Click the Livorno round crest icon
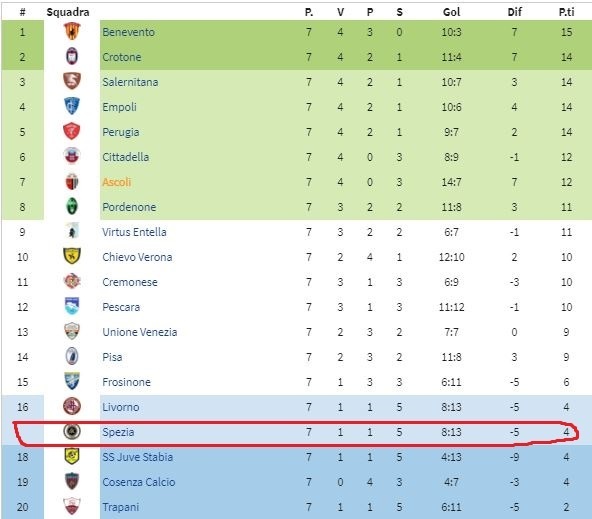Screen dimensions: 592x519 tap(72, 406)
